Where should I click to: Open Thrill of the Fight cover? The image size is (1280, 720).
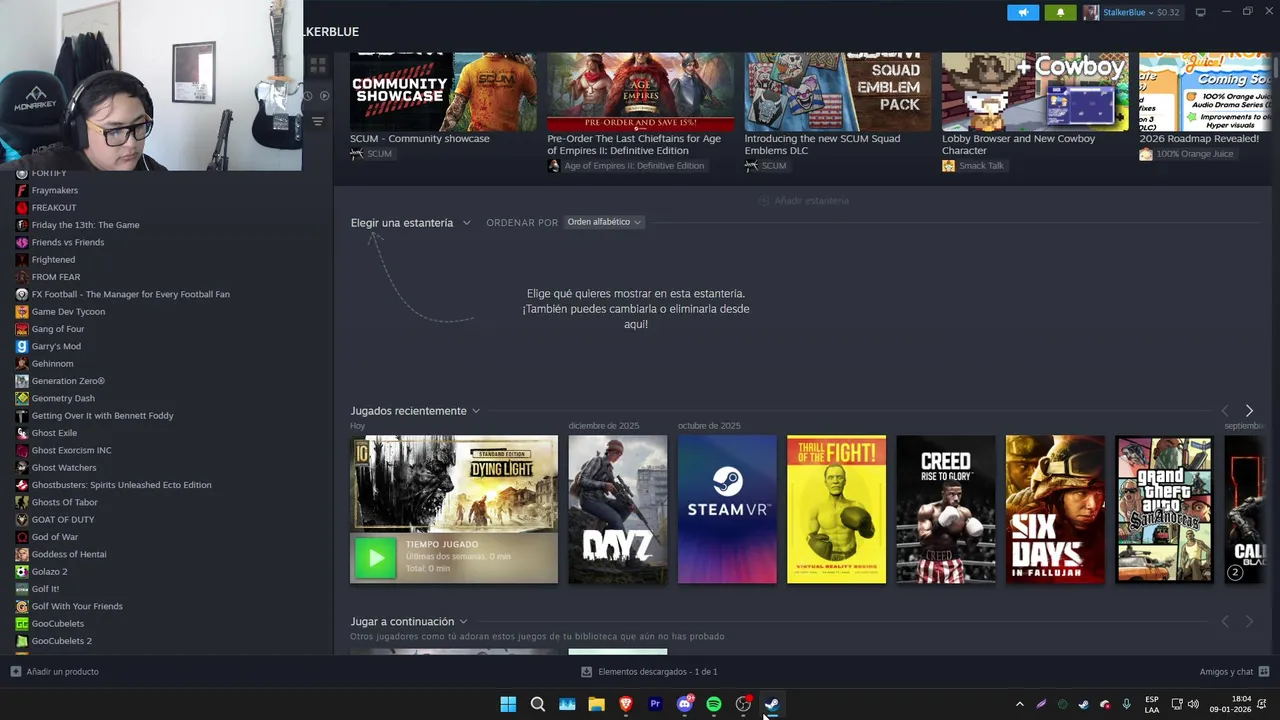pos(836,509)
